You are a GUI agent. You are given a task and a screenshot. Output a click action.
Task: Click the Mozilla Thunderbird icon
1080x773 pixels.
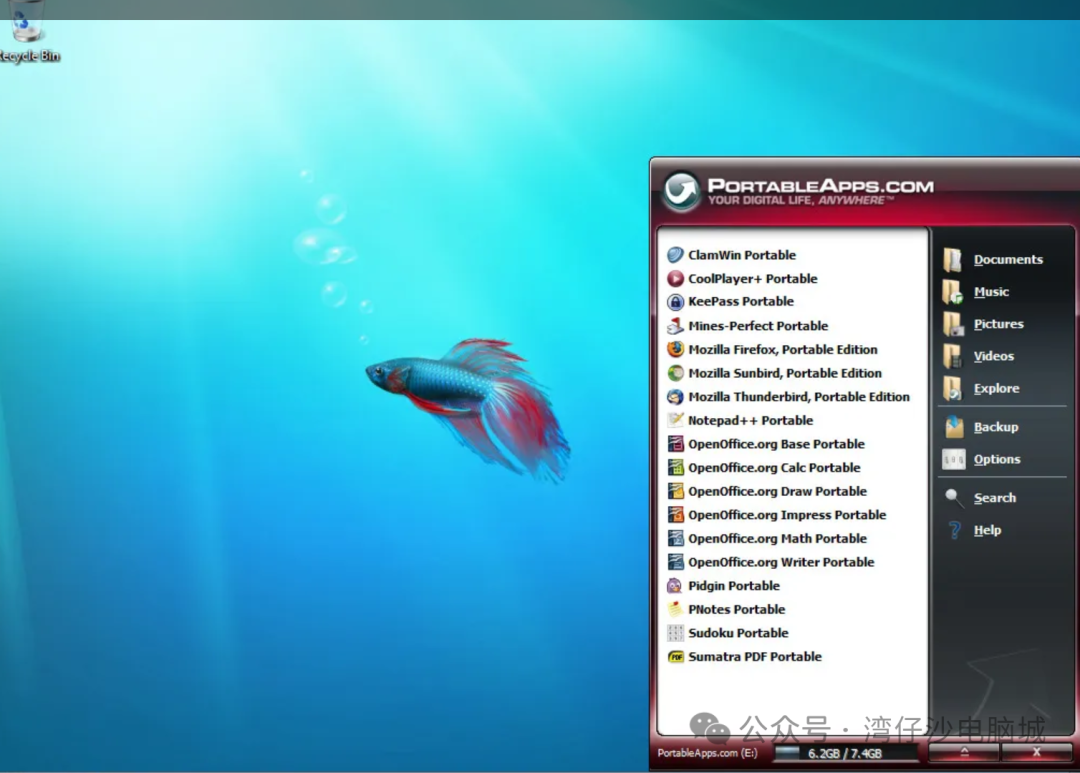[x=675, y=397]
